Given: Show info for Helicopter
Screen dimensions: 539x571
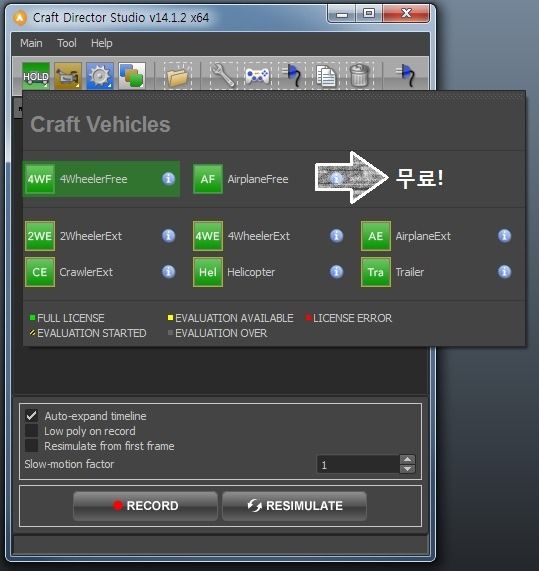Looking at the screenshot, I should [x=337, y=272].
